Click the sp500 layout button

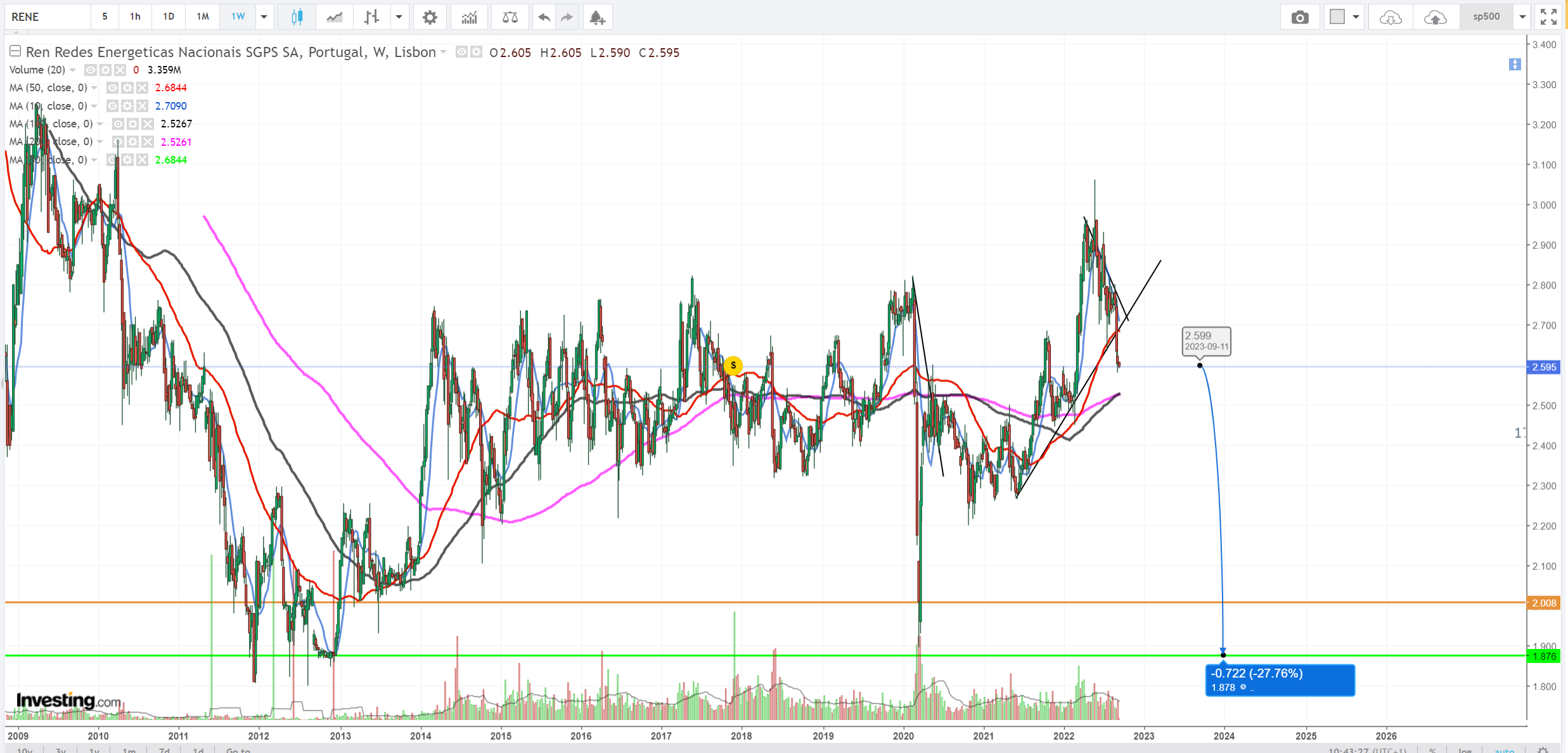coord(1486,16)
